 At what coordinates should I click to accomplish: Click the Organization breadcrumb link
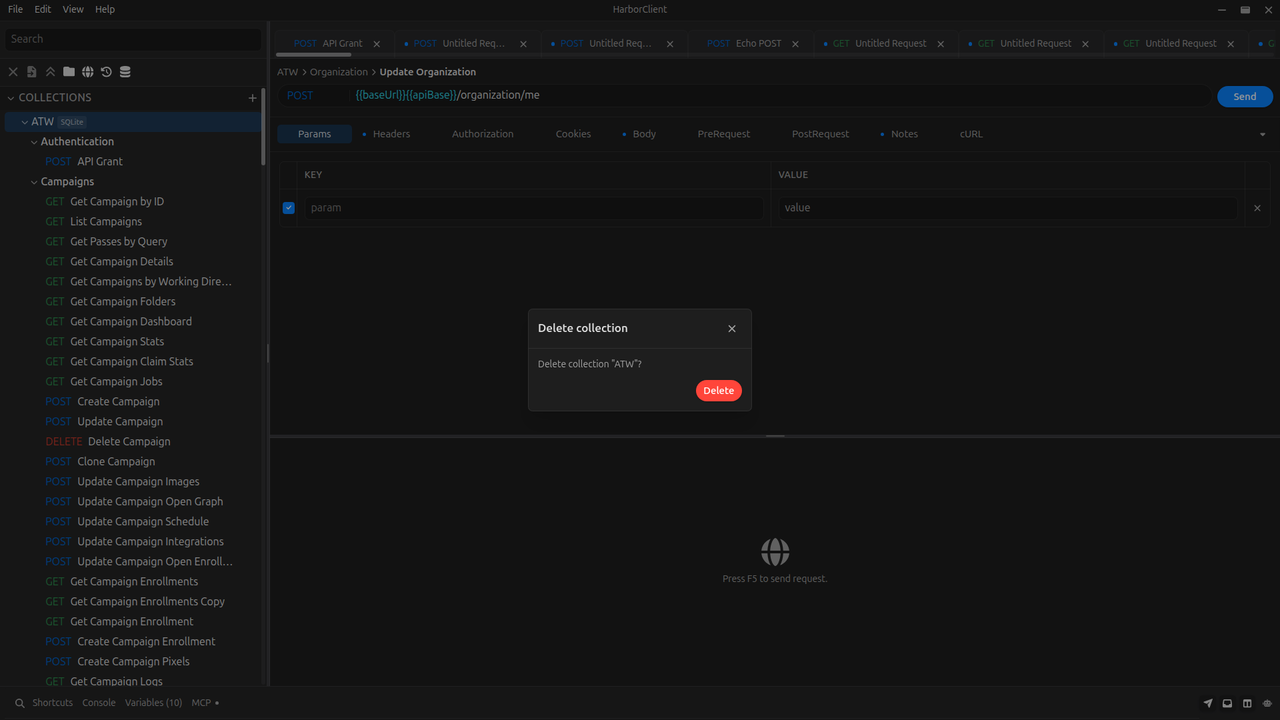click(x=339, y=72)
